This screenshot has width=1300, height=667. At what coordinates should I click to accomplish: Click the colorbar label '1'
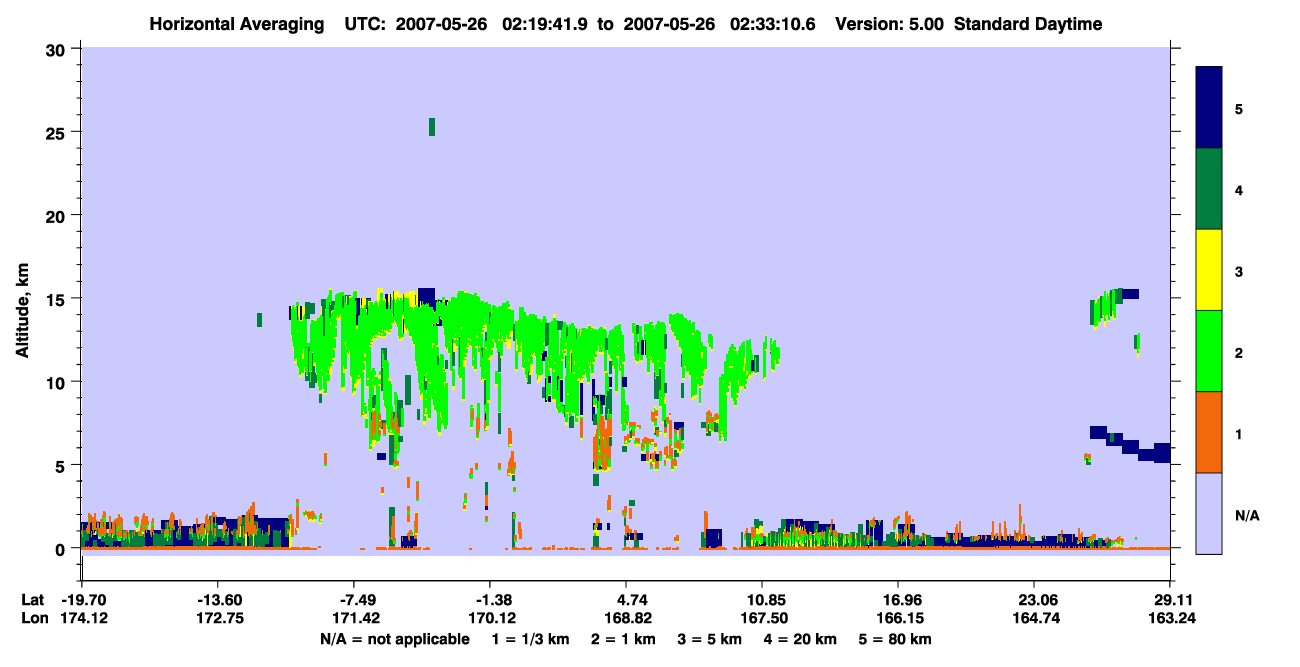click(1239, 433)
